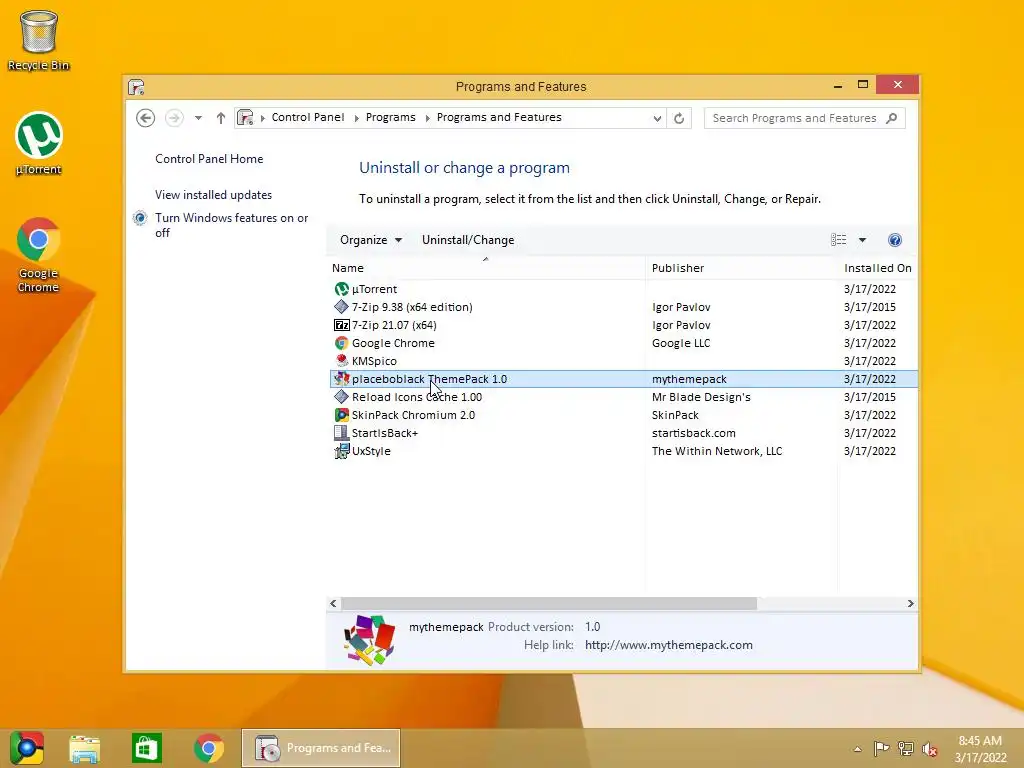Image resolution: width=1024 pixels, height=768 pixels.
Task: Click the KMSpico list icon
Action: point(342,360)
